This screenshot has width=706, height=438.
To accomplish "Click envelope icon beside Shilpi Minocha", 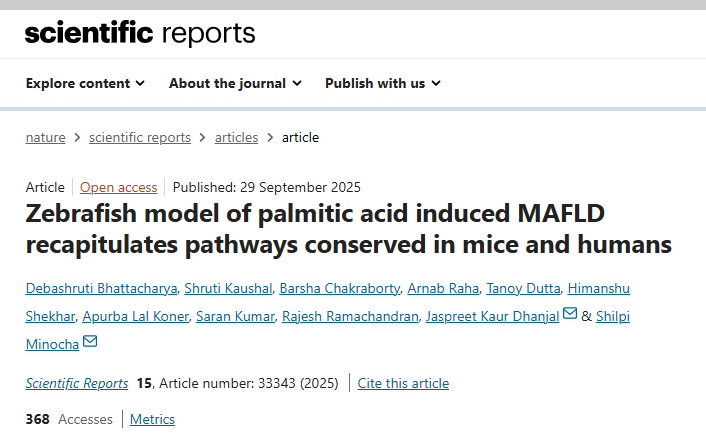I will [x=90, y=344].
